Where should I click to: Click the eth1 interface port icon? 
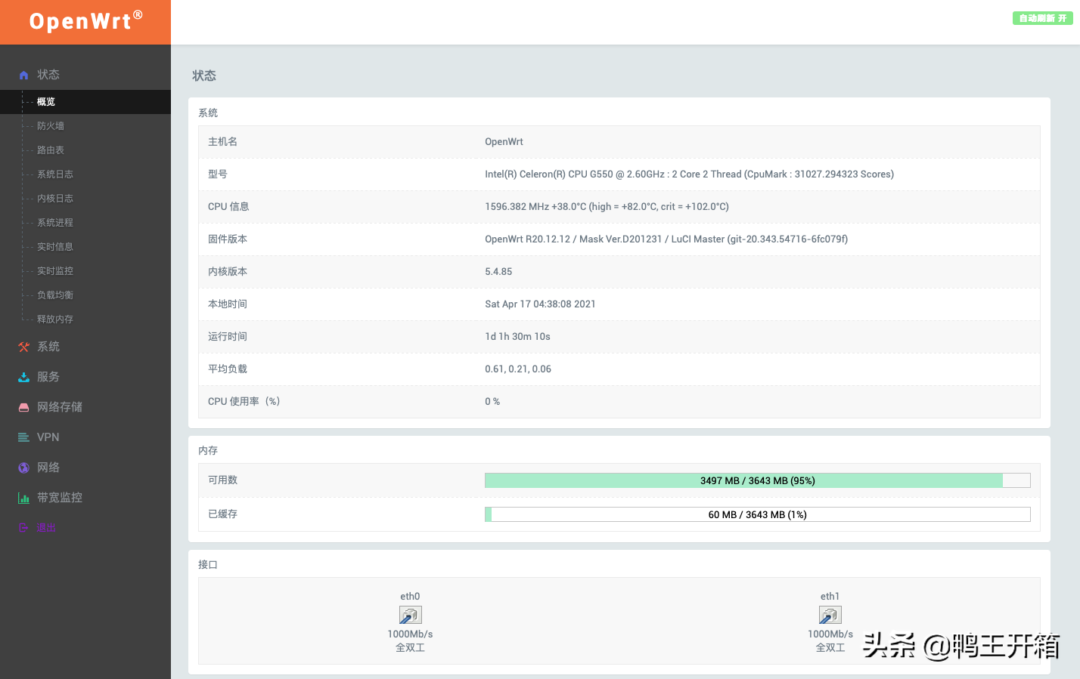(x=830, y=615)
